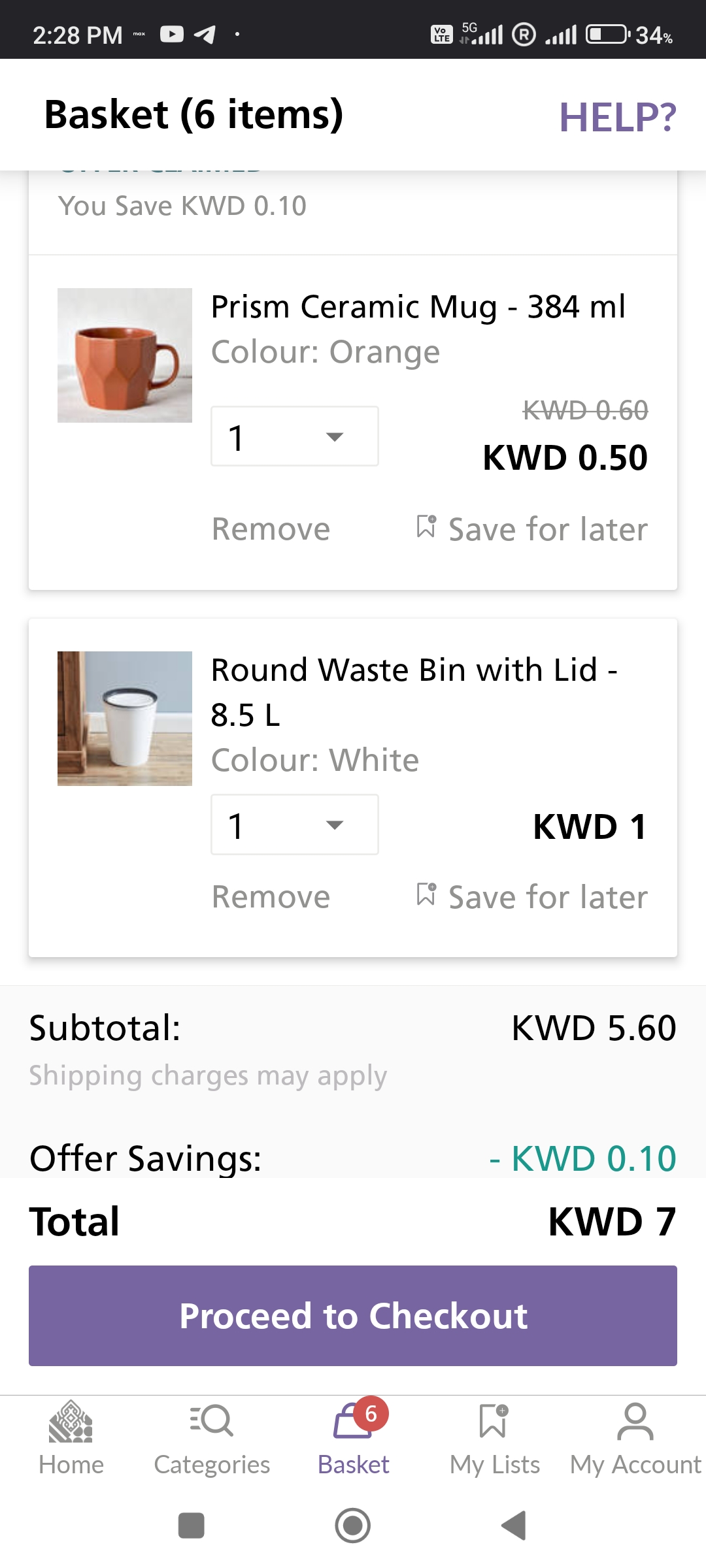
Task: Tap bookmark icon beside Prism Mug's Save for later
Action: pyautogui.click(x=426, y=527)
